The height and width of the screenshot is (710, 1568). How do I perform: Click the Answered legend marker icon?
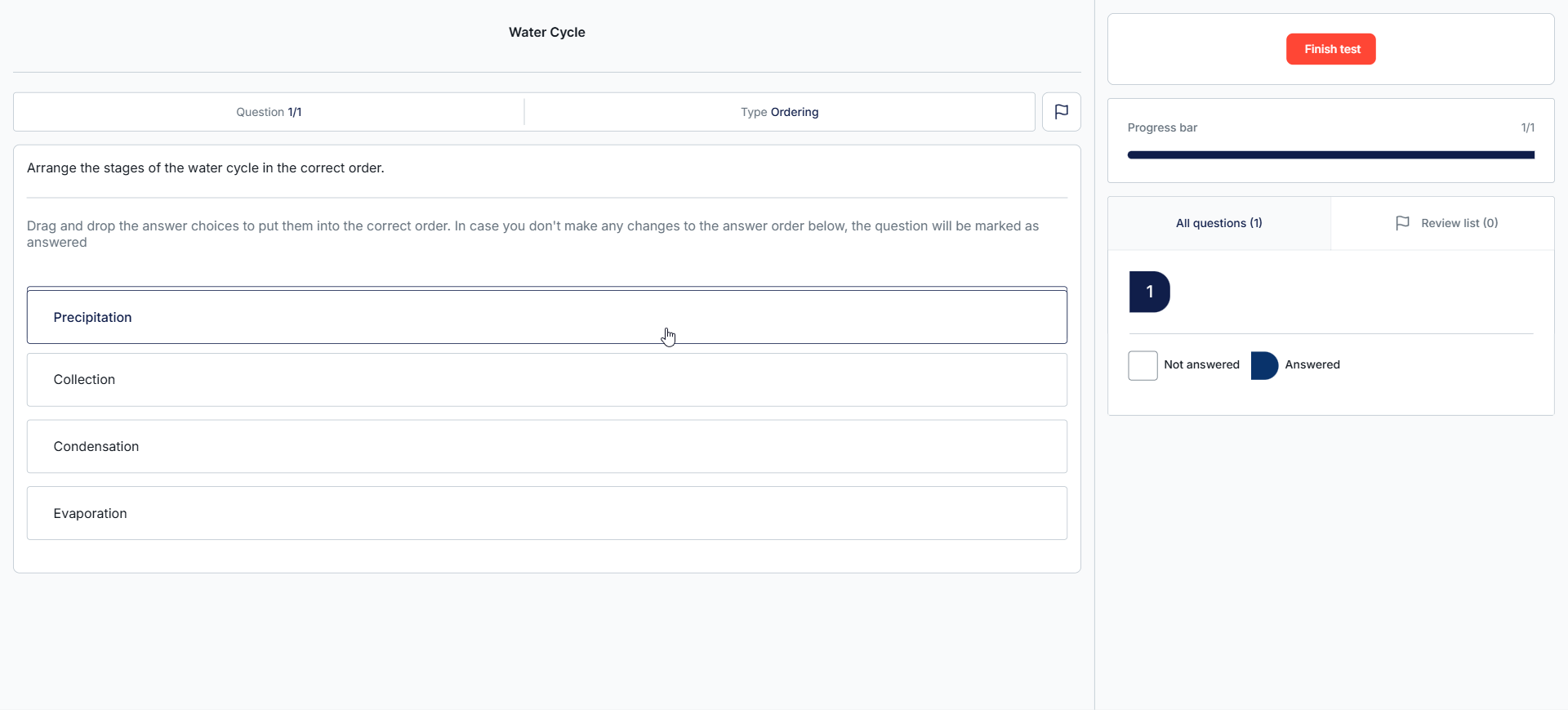pyautogui.click(x=1263, y=365)
